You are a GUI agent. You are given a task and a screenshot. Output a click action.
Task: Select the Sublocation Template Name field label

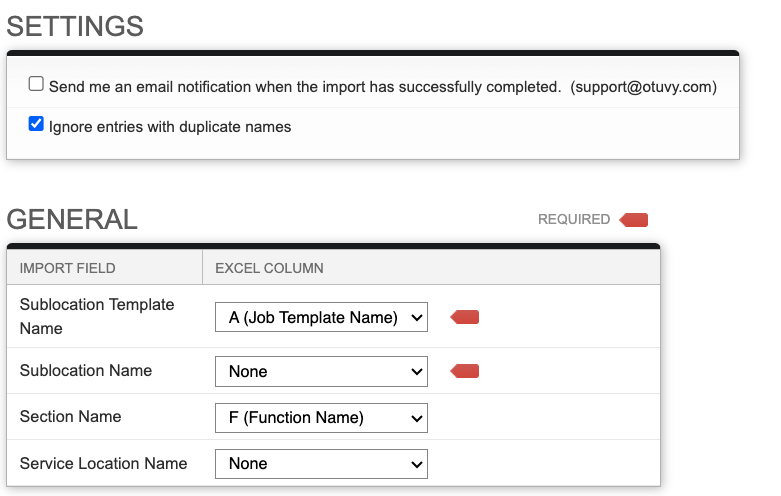click(x=97, y=316)
